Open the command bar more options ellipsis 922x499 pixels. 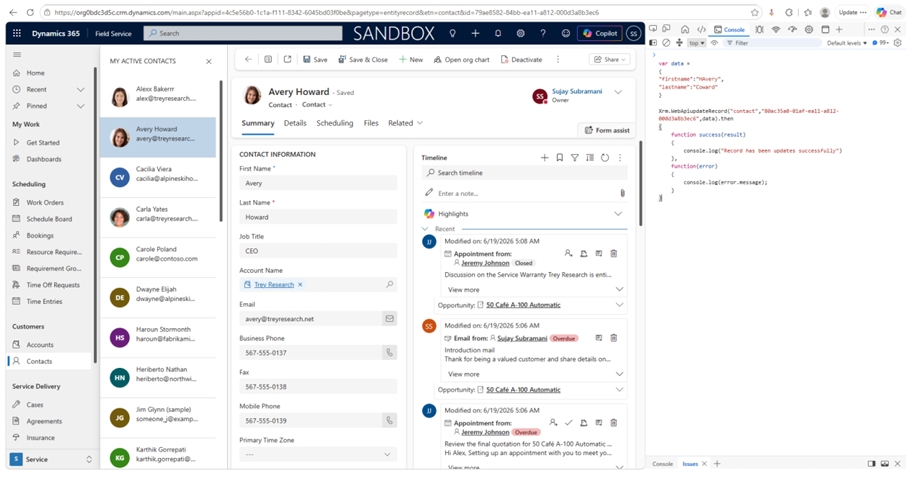coord(558,59)
